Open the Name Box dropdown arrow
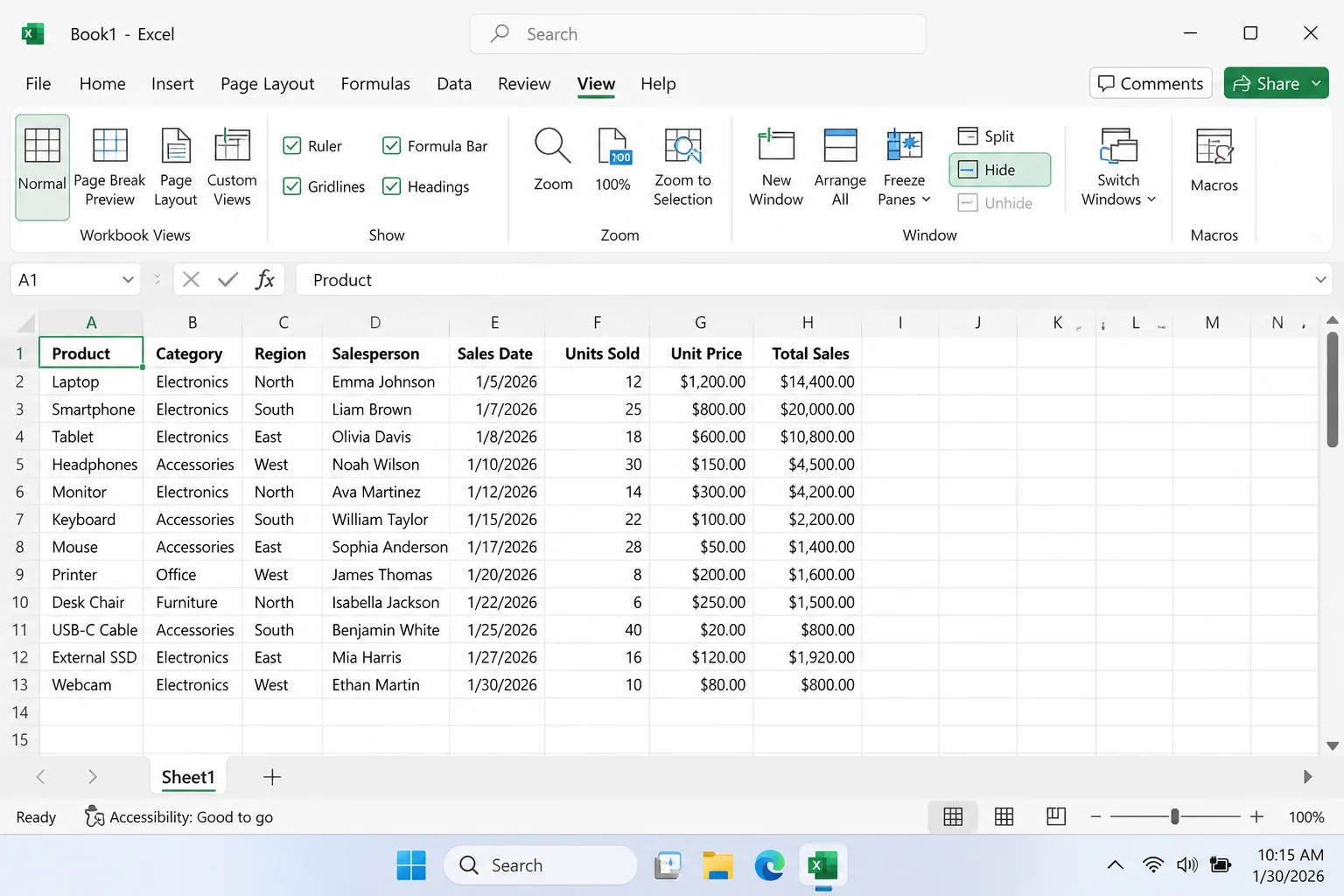The width and height of the screenshot is (1344, 896). tap(128, 280)
